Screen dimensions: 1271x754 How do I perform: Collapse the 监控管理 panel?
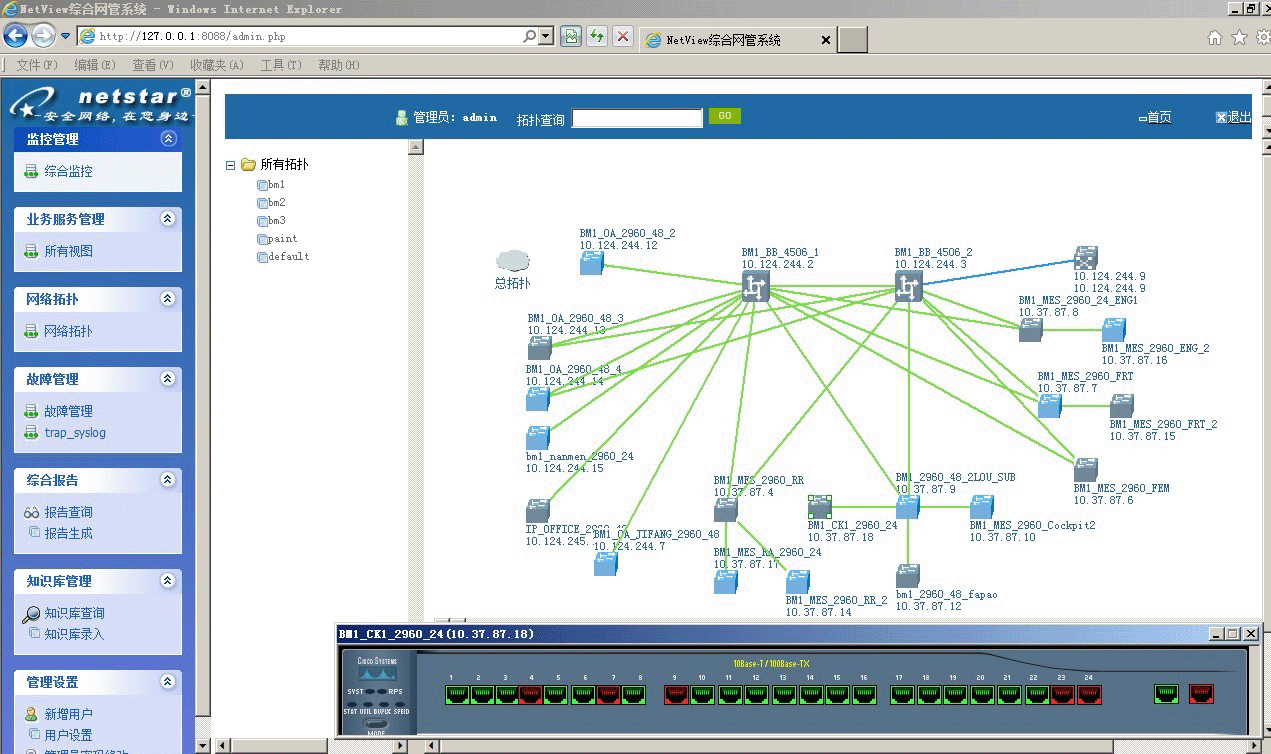pos(168,139)
